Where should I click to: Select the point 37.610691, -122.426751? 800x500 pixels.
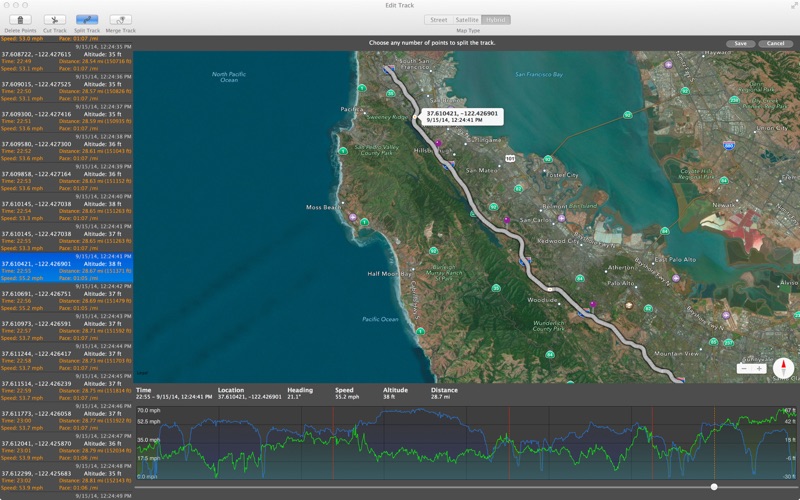[66, 297]
